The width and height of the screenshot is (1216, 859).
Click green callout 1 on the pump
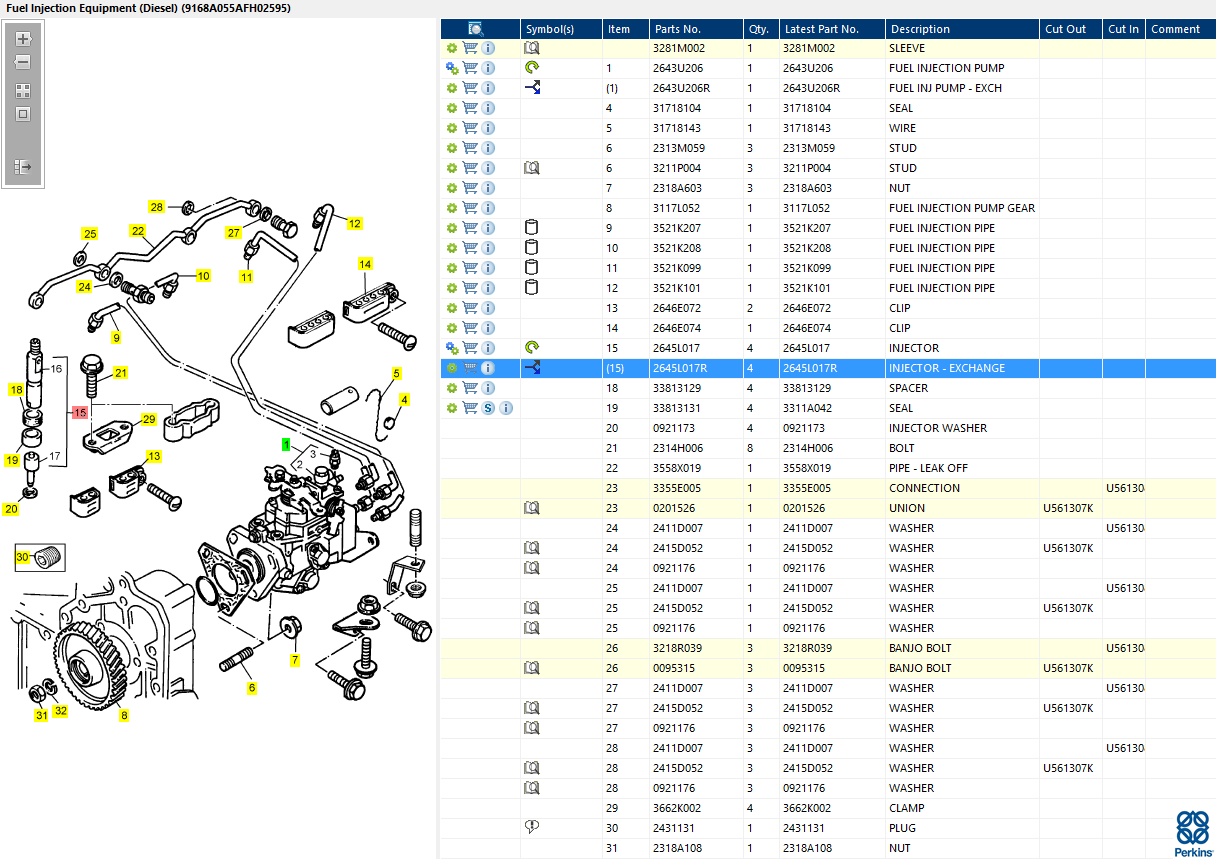point(286,443)
